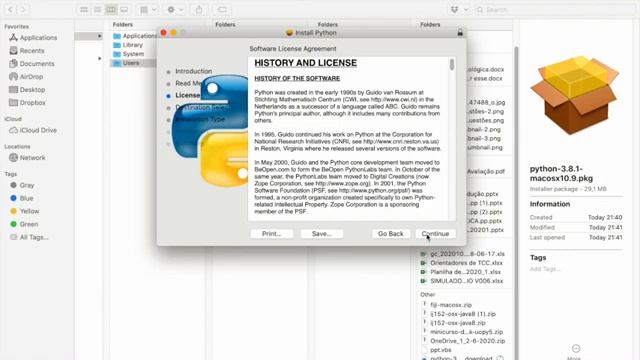The width and height of the screenshot is (640, 360).
Task: Click the Add Tags... field
Action: 545,269
